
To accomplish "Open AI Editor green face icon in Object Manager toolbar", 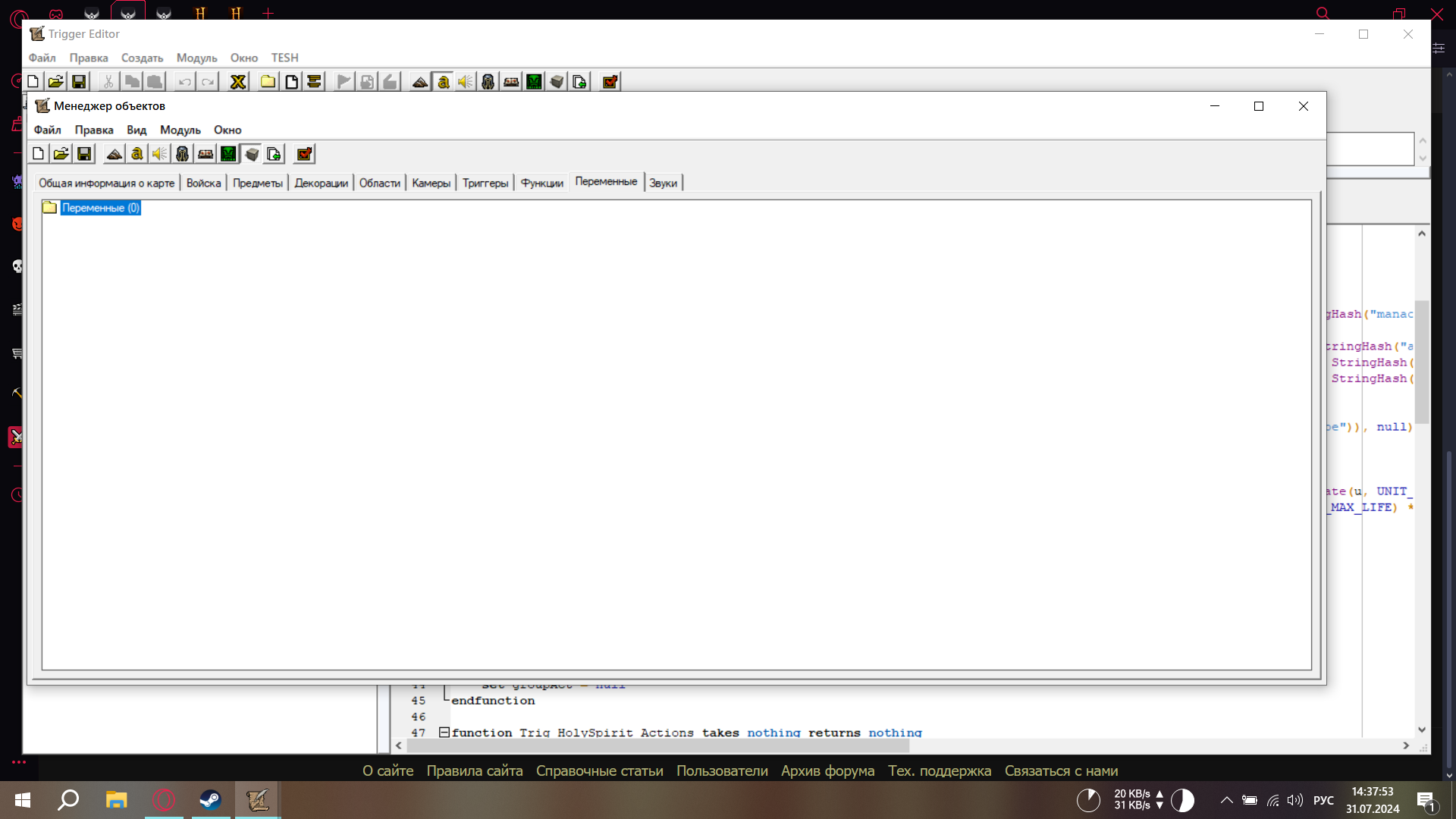I will click(x=228, y=154).
